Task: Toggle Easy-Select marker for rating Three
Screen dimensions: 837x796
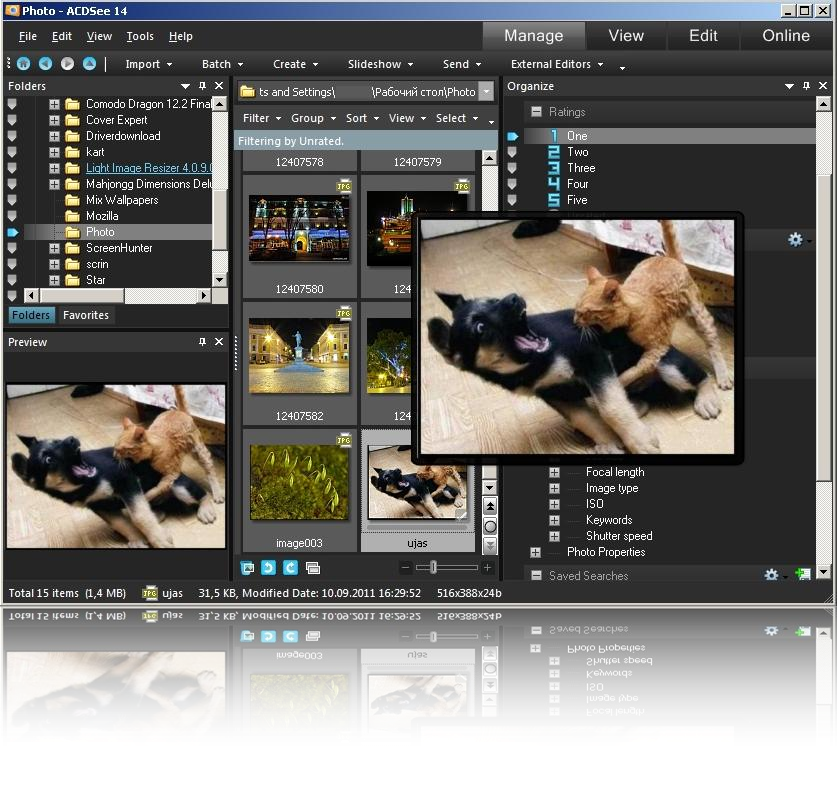Action: point(512,168)
